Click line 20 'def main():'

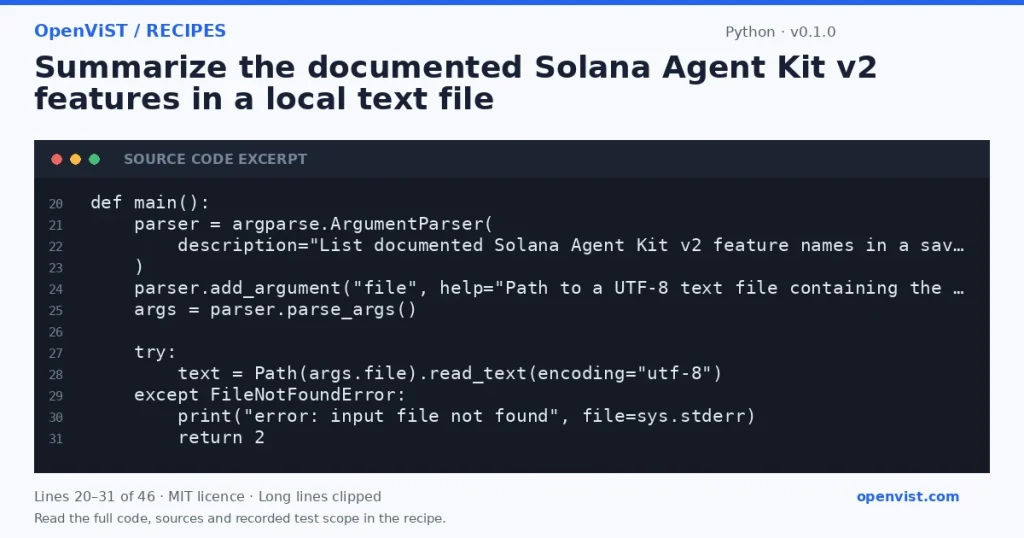pyautogui.click(x=150, y=202)
